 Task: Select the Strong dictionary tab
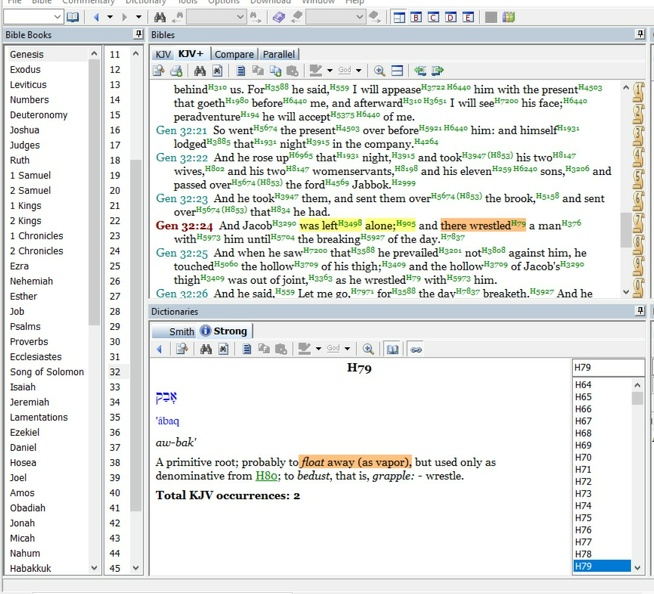coord(224,331)
